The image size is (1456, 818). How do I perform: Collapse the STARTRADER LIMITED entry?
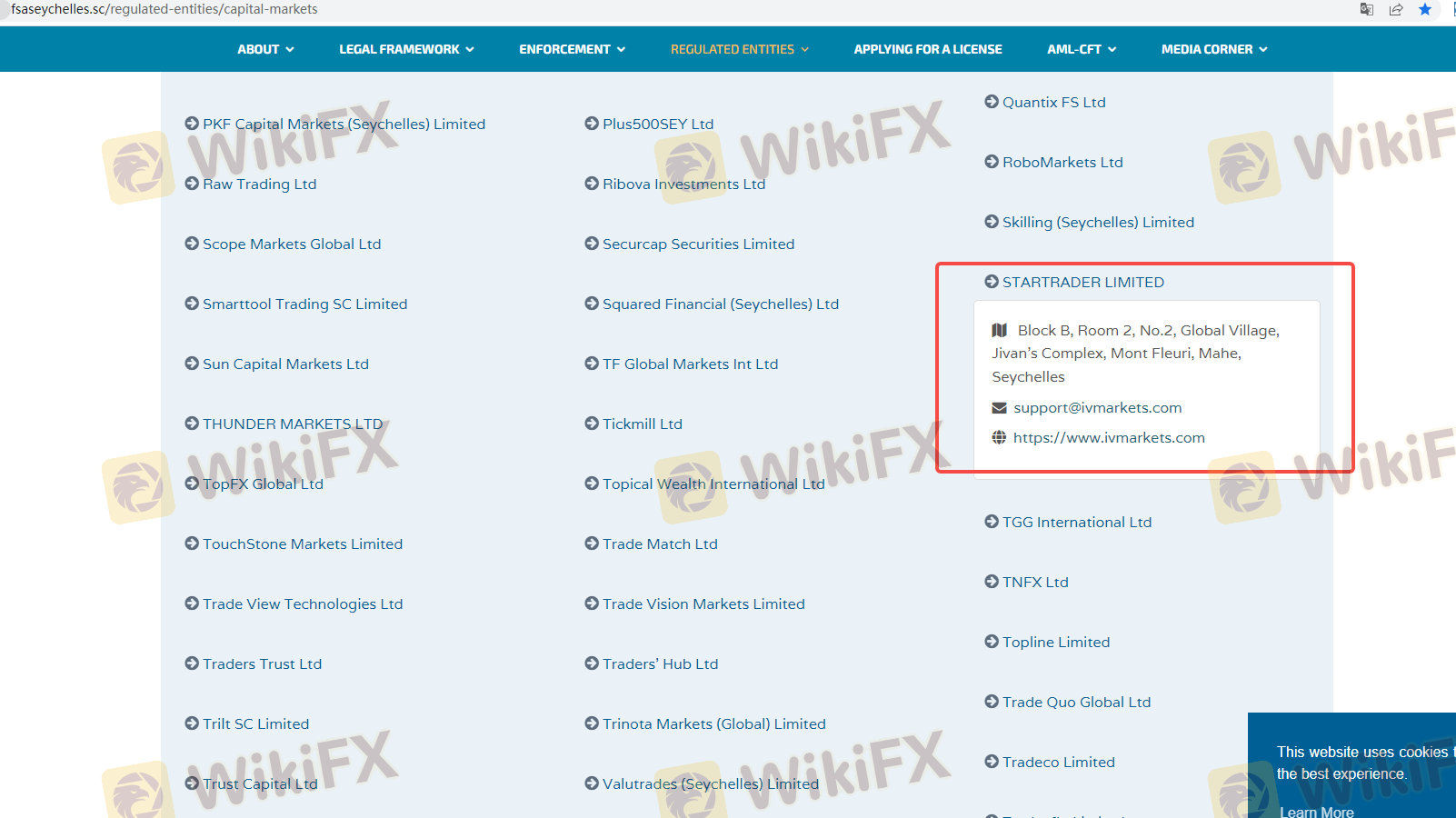coord(1082,282)
